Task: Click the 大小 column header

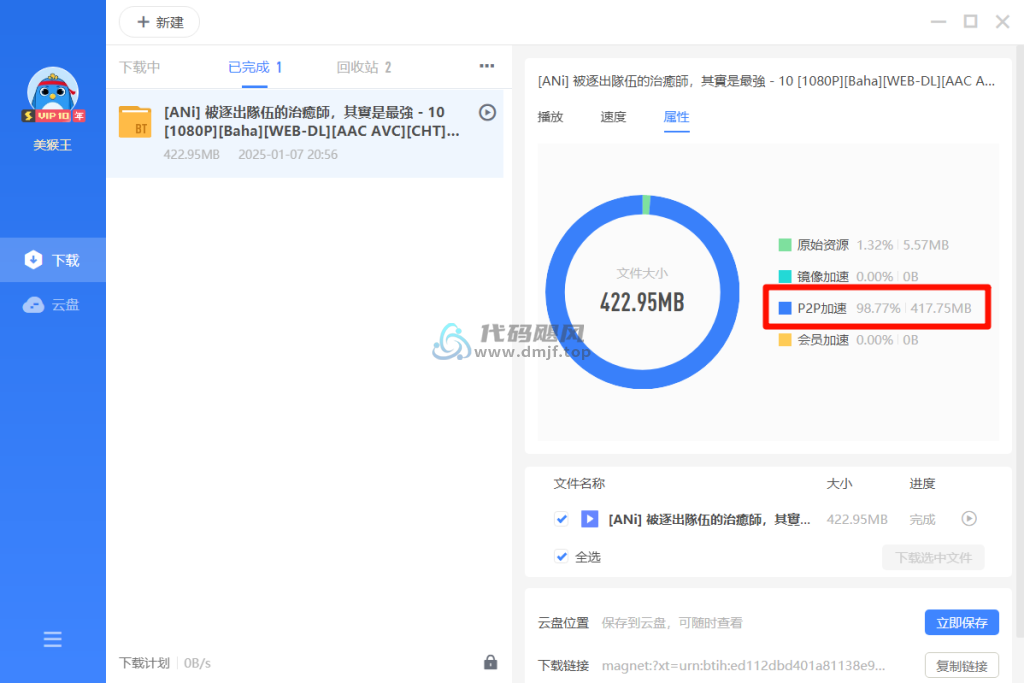Action: click(839, 484)
